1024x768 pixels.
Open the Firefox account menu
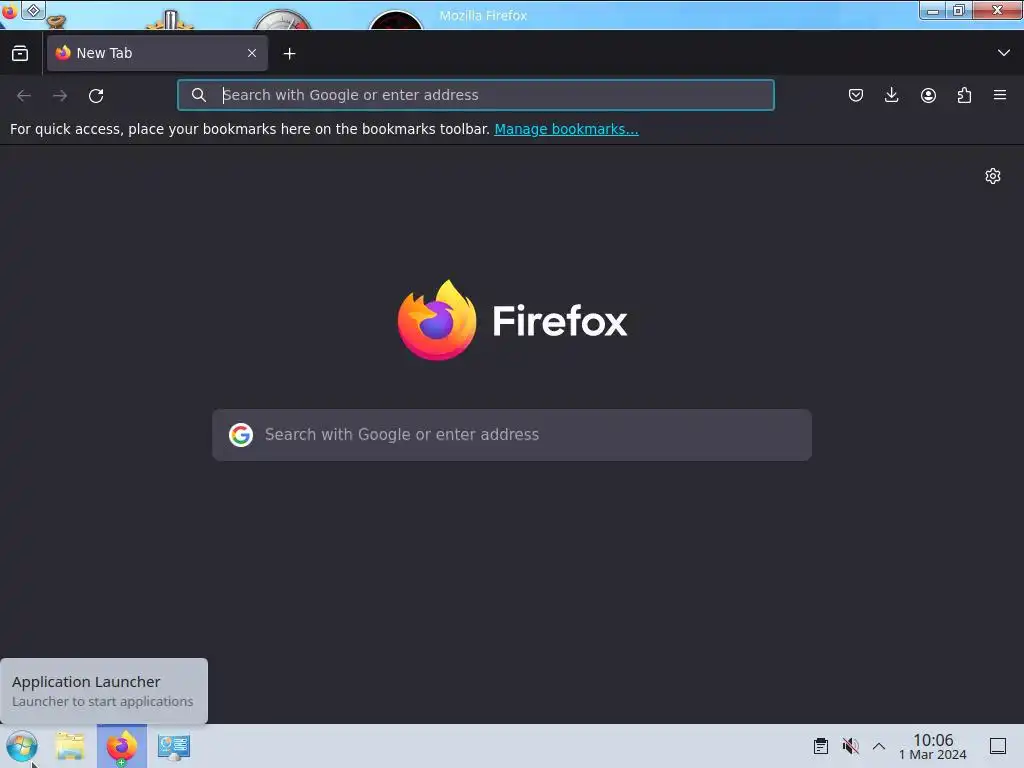click(928, 95)
